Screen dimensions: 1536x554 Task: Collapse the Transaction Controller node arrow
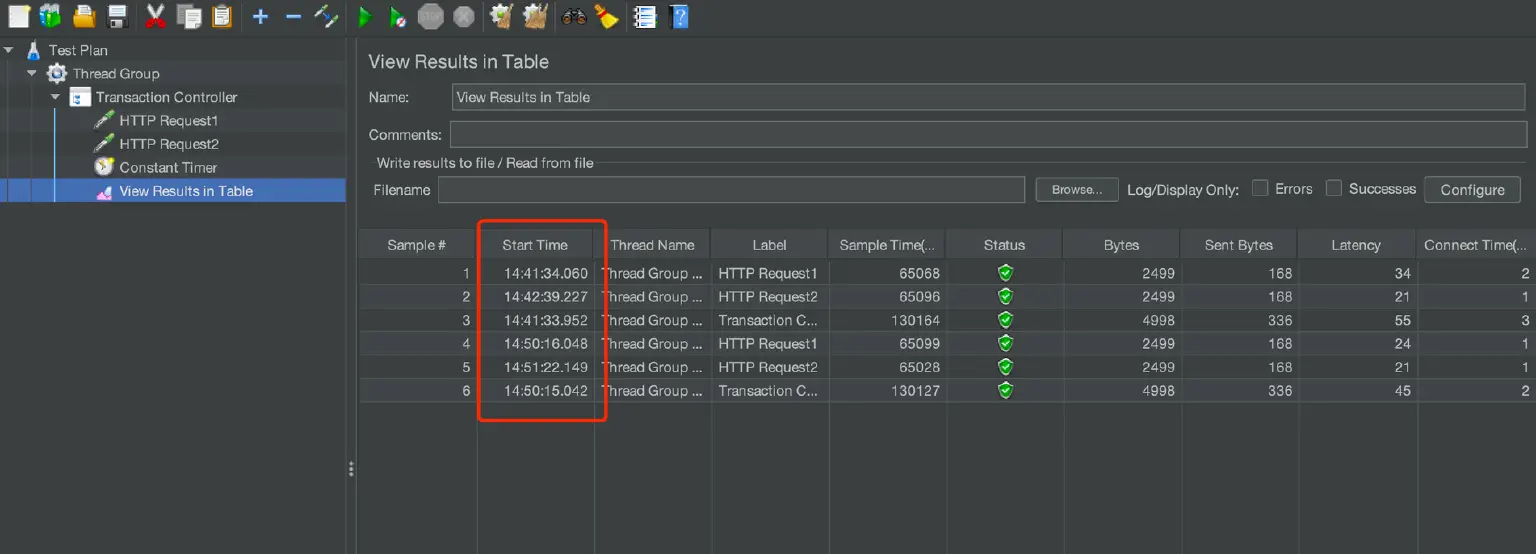point(56,97)
